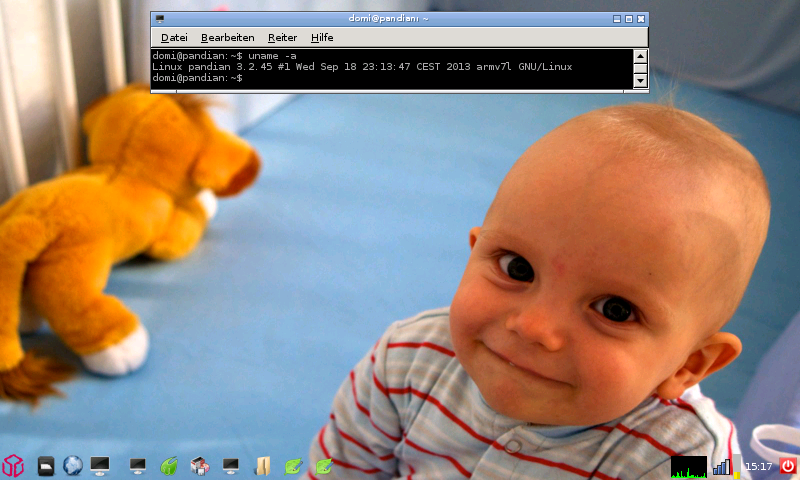Open the tan folder icon in taskbar

pyautogui.click(x=263, y=466)
